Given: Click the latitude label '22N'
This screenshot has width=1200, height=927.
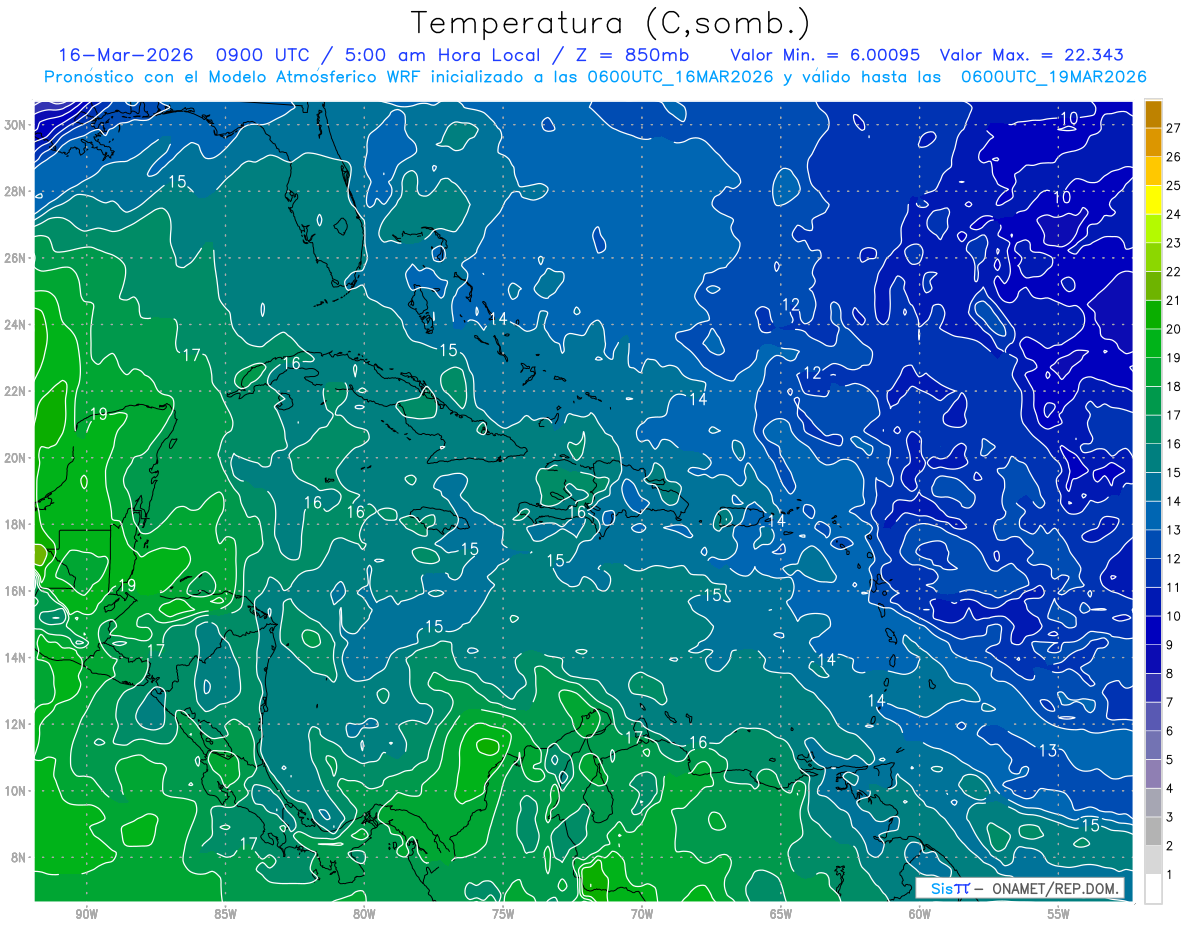Looking at the screenshot, I should pos(14,391).
